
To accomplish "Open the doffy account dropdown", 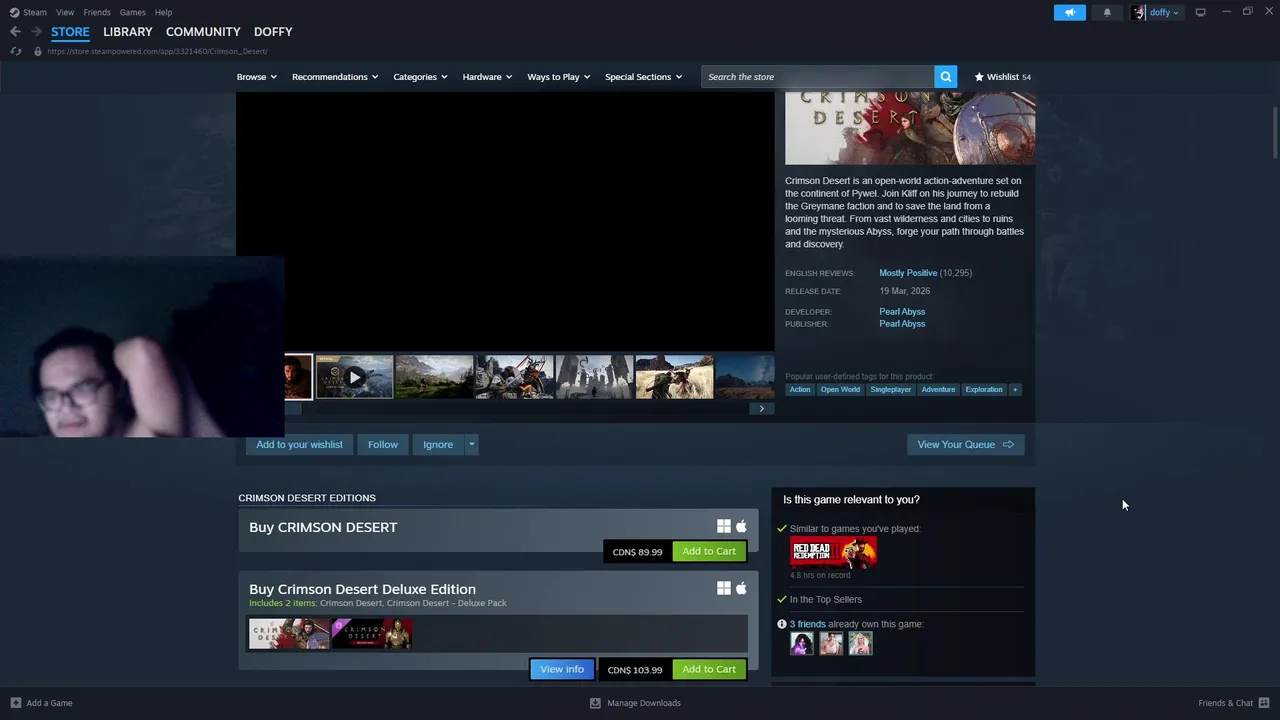I will tap(1156, 12).
